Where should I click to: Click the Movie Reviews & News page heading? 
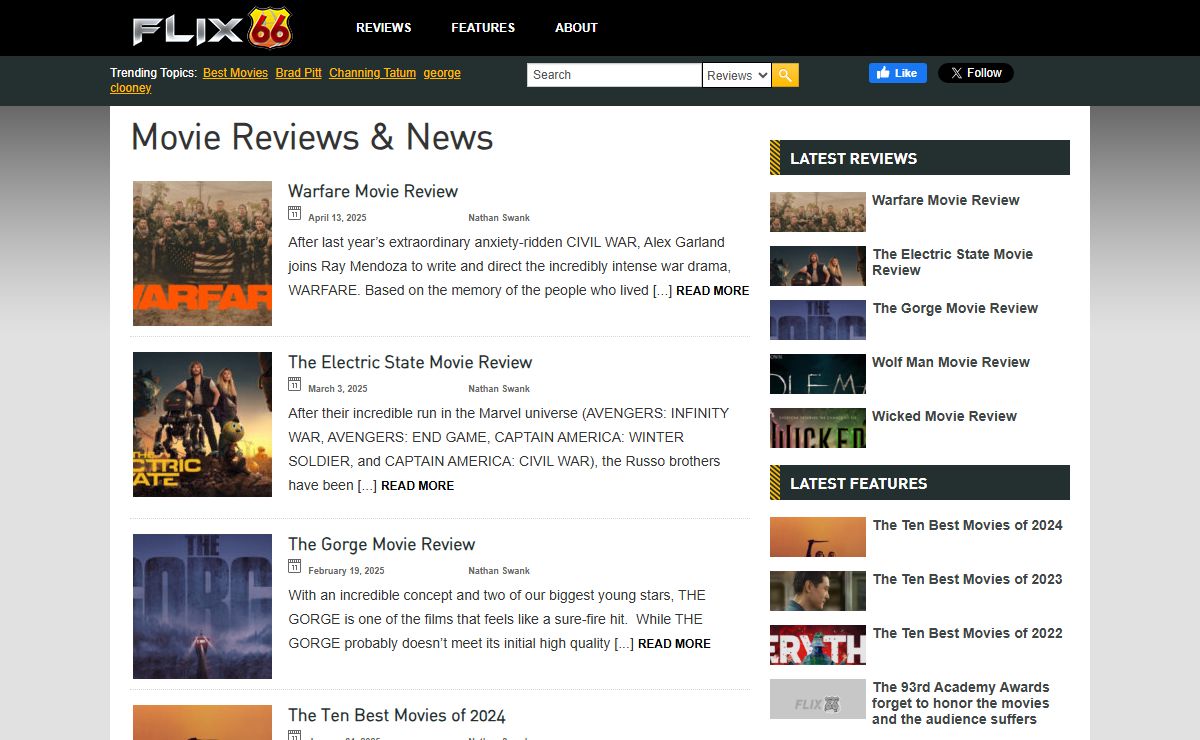tap(312, 137)
